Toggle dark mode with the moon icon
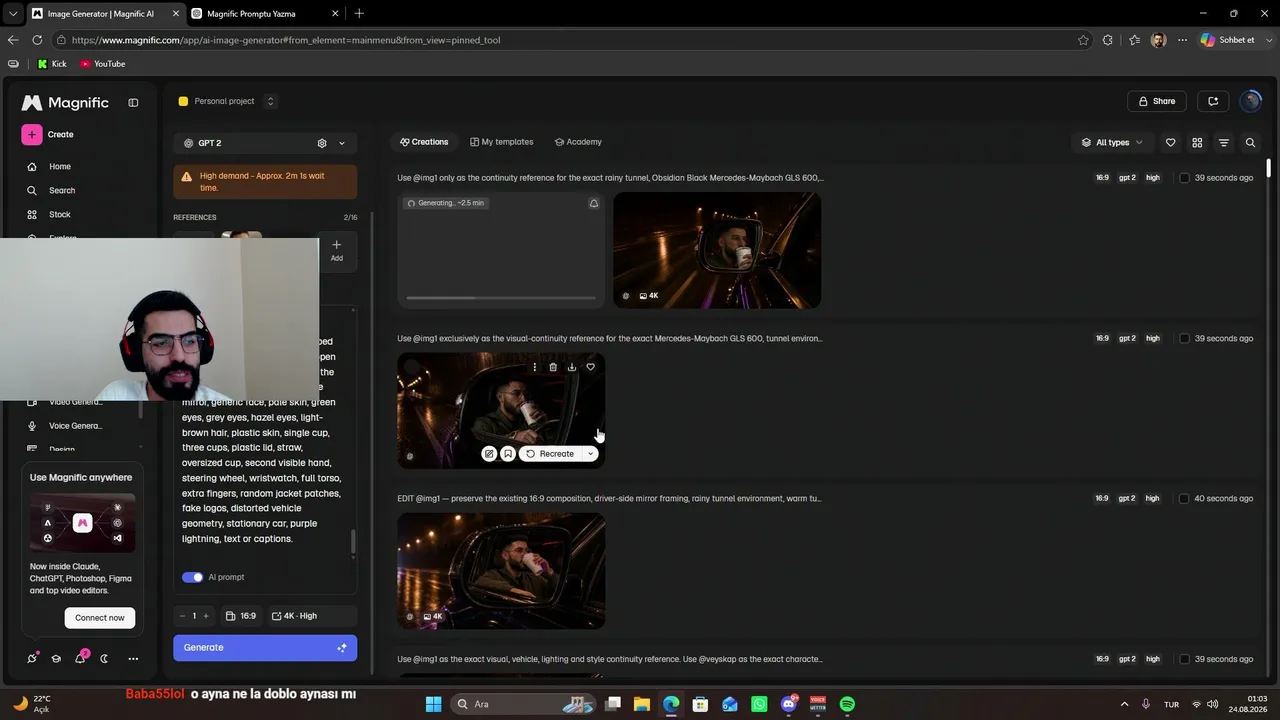The height and width of the screenshot is (720, 1280). point(104,658)
